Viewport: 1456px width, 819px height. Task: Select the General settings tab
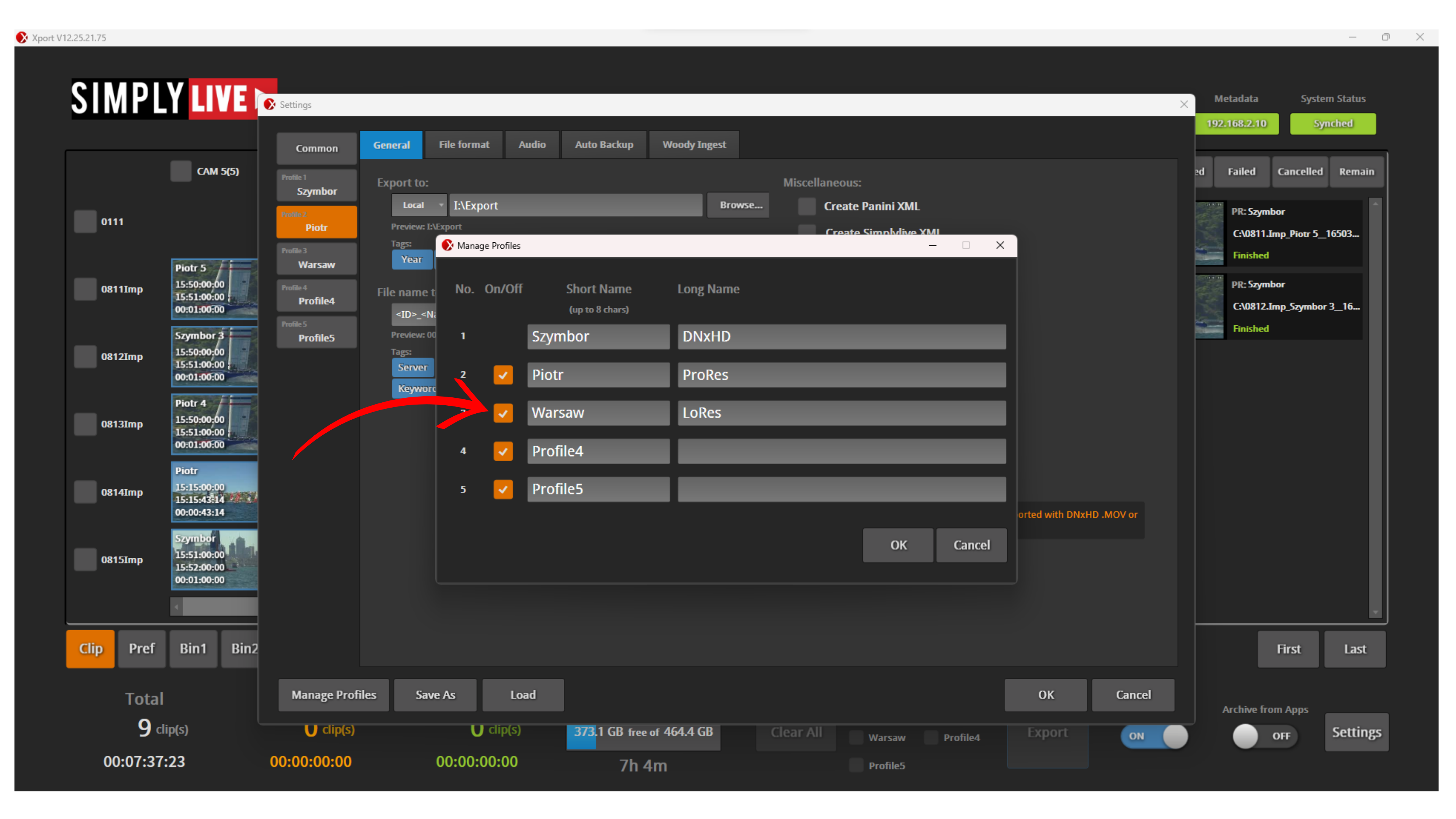(x=391, y=145)
